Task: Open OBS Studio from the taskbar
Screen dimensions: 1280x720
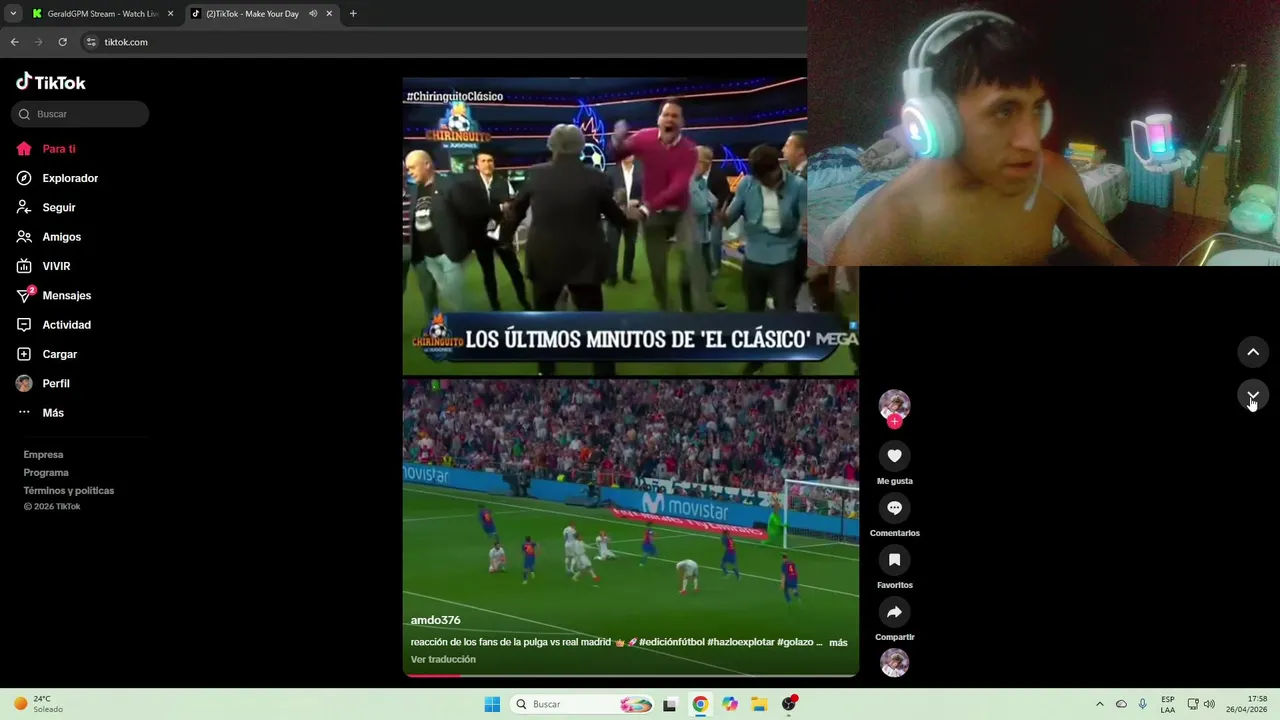Action: click(789, 704)
